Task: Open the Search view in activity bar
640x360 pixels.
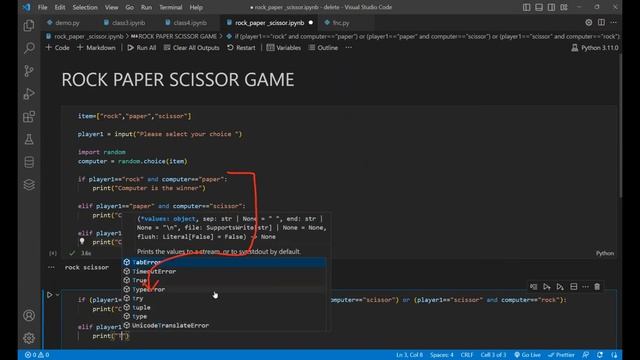Action: click(29, 48)
